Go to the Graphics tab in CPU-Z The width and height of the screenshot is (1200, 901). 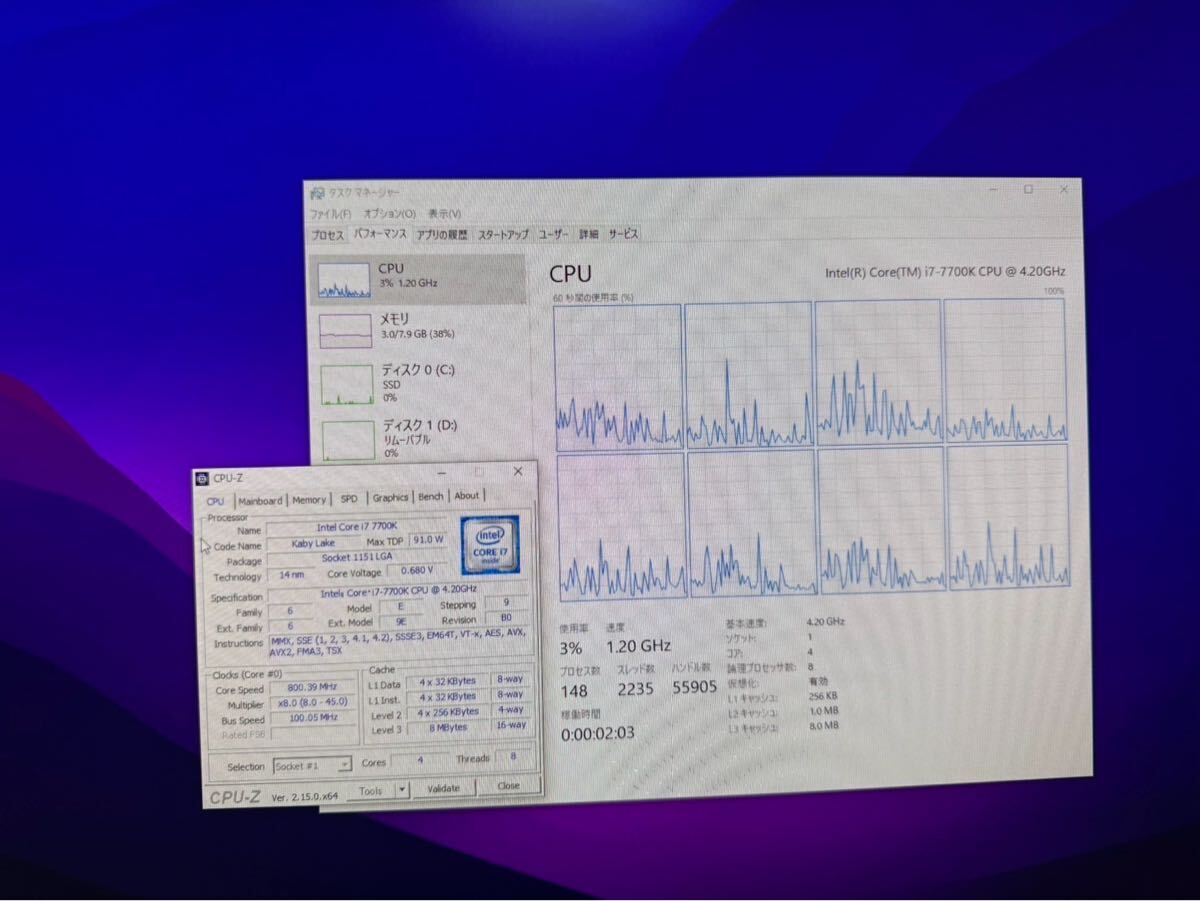(390, 498)
